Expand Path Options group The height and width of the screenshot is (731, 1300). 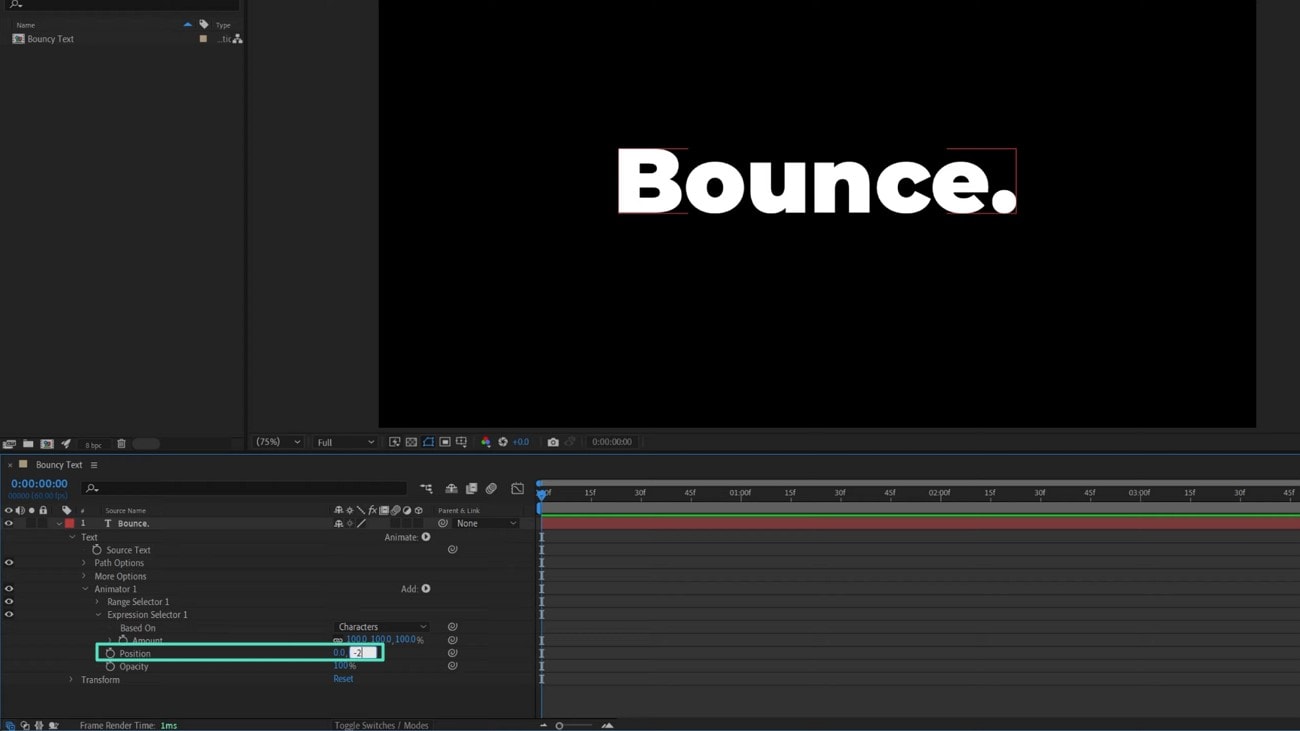84,563
